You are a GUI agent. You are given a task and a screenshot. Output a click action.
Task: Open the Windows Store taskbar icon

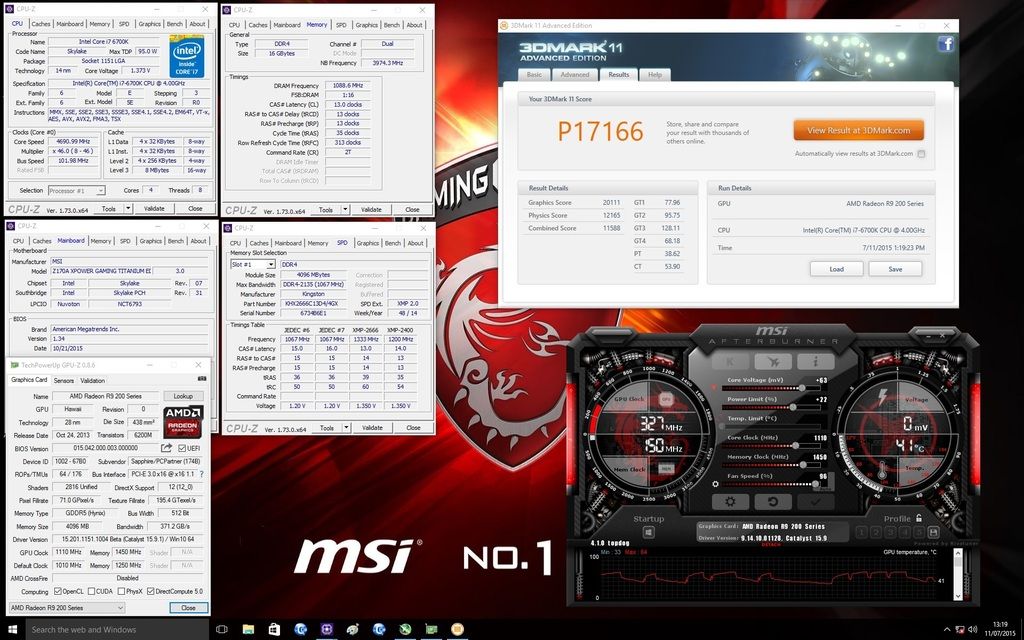click(x=274, y=630)
